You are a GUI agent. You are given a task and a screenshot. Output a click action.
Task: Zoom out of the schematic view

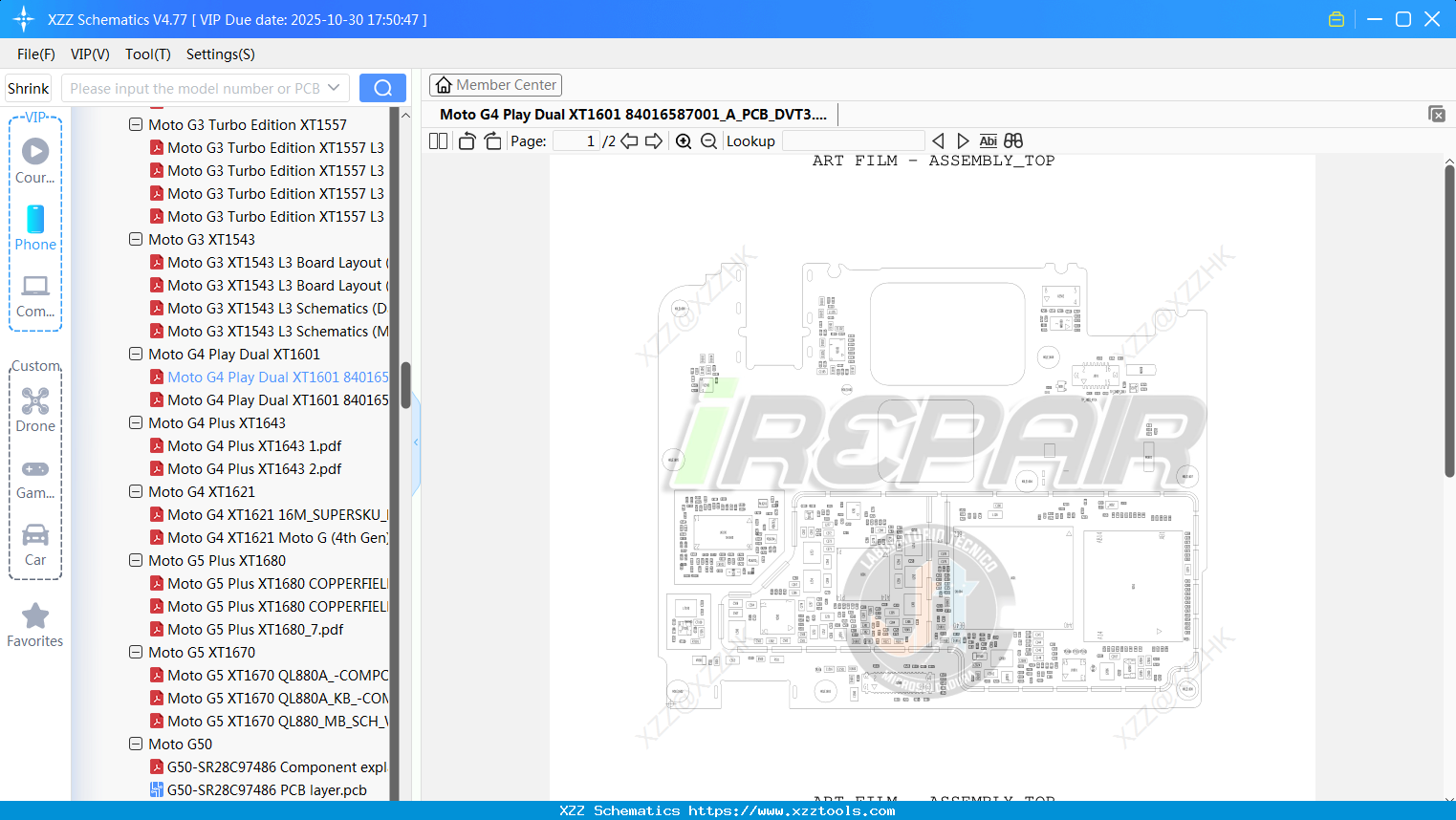click(x=708, y=140)
